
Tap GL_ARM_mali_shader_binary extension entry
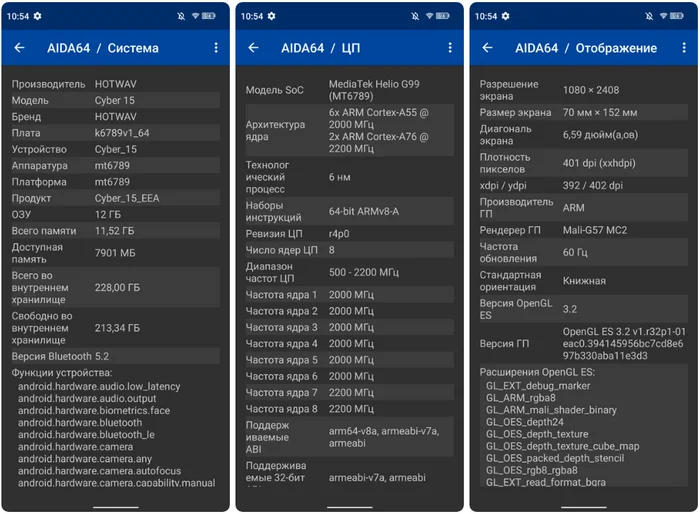pyautogui.click(x=551, y=410)
